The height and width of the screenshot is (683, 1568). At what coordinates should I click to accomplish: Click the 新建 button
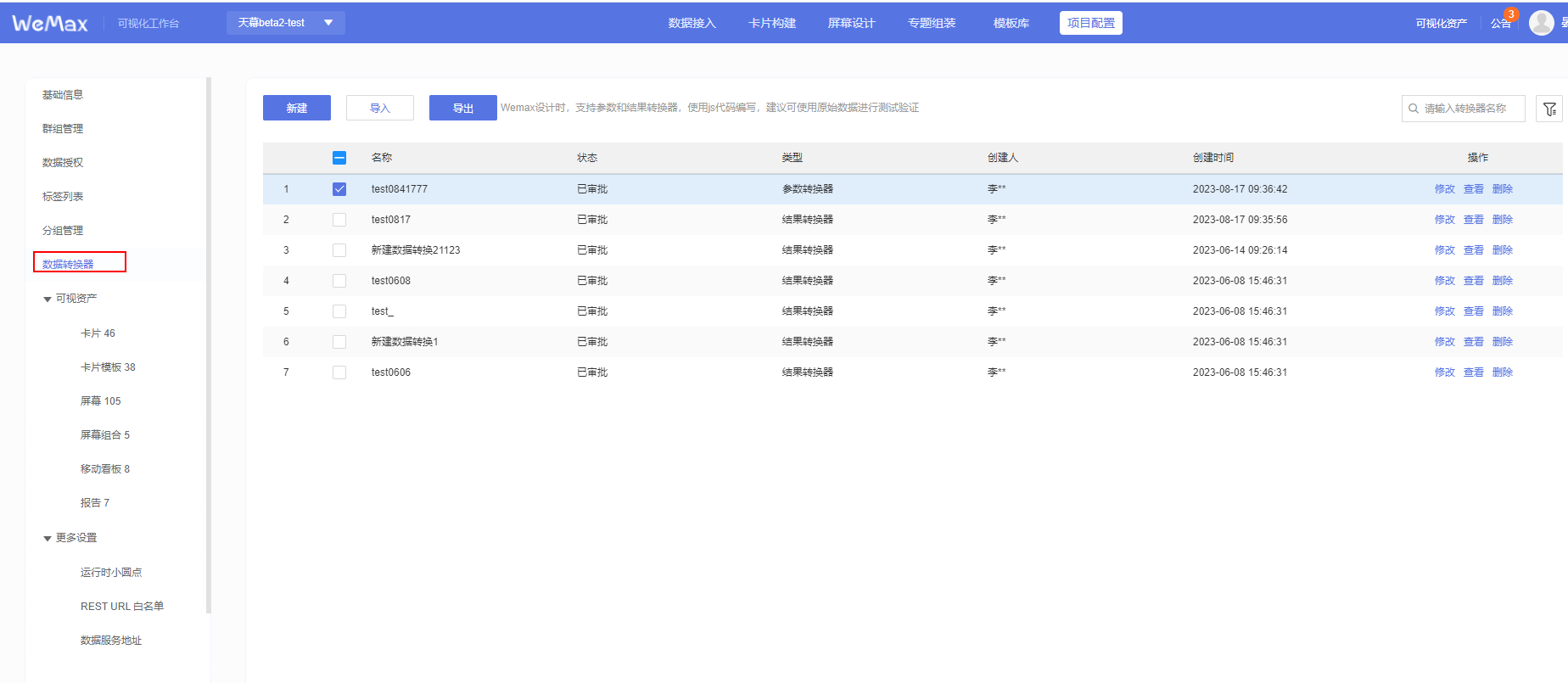(297, 108)
